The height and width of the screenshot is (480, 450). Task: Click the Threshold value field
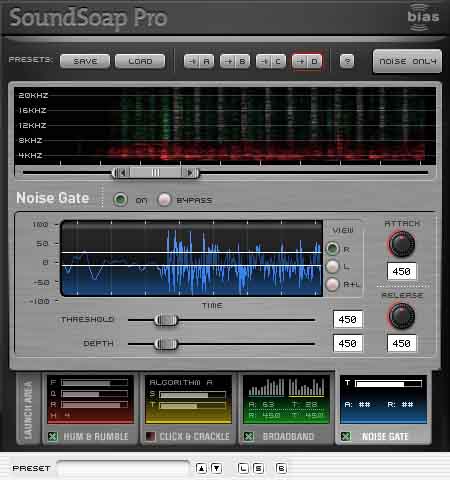(348, 320)
